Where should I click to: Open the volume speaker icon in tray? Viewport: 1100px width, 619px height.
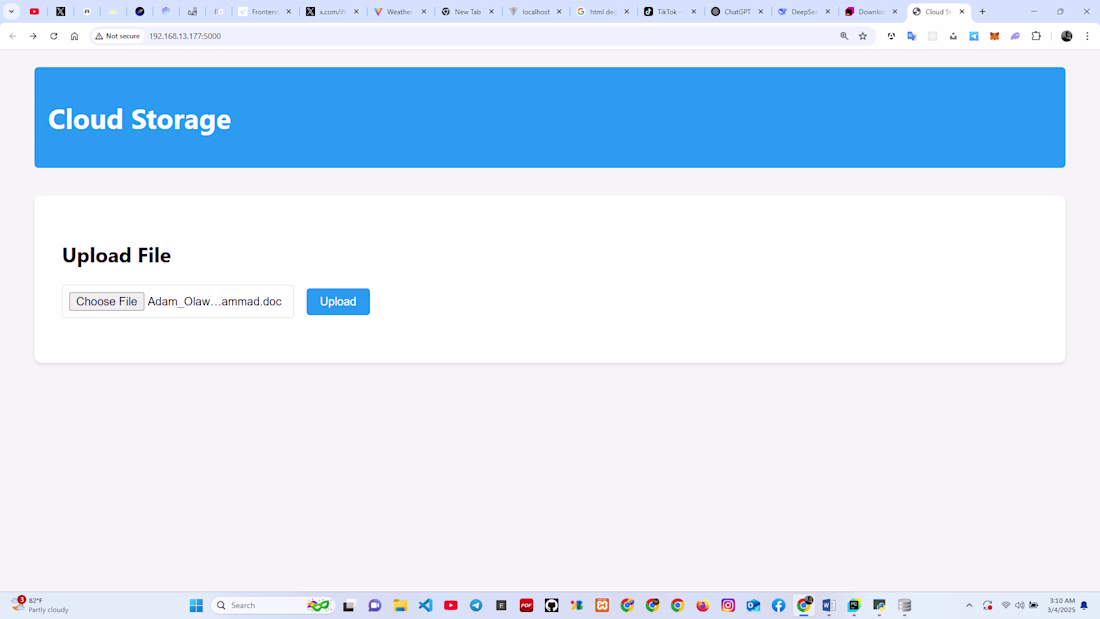pos(1019,605)
